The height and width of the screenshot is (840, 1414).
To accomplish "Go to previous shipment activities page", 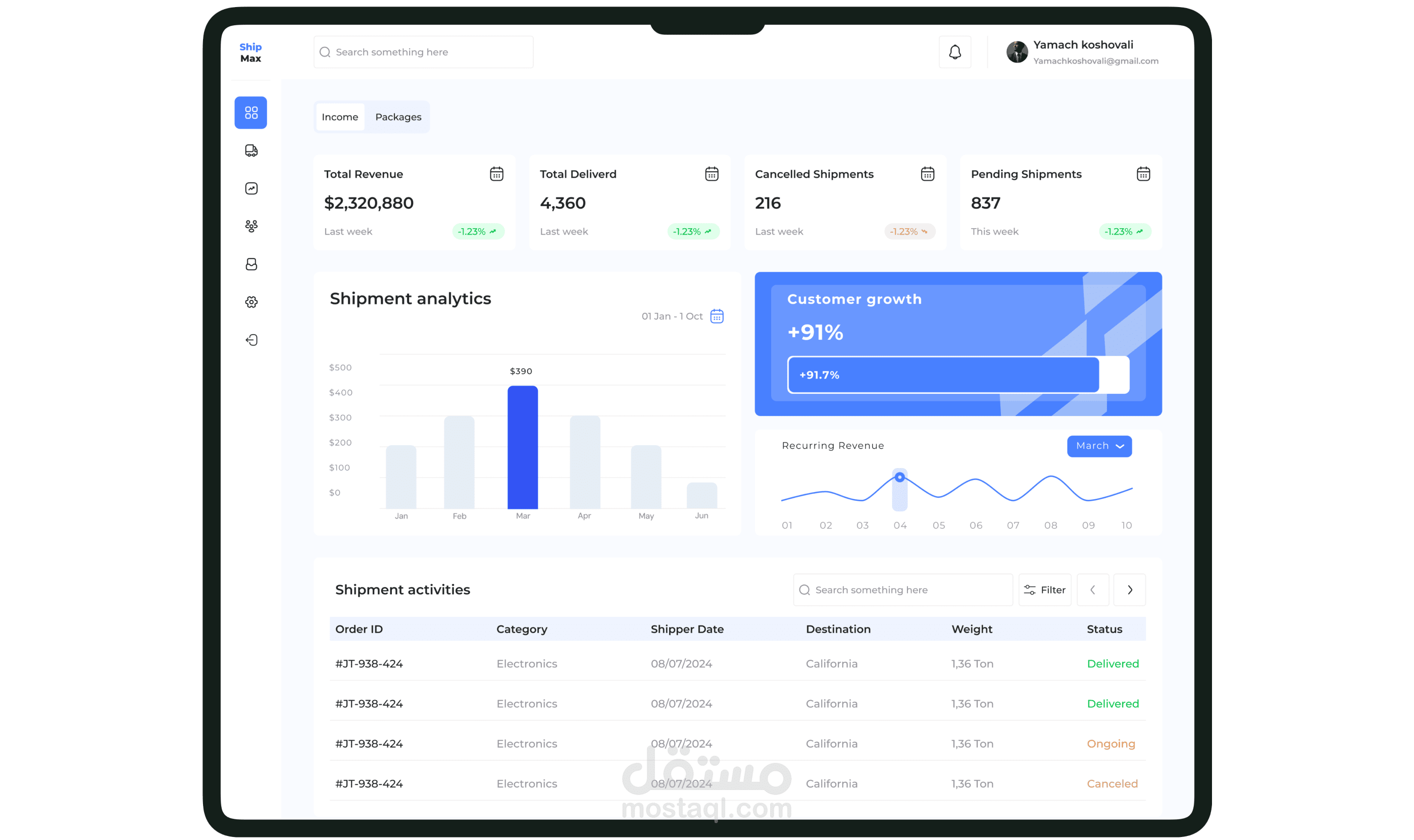I will pos(1092,590).
